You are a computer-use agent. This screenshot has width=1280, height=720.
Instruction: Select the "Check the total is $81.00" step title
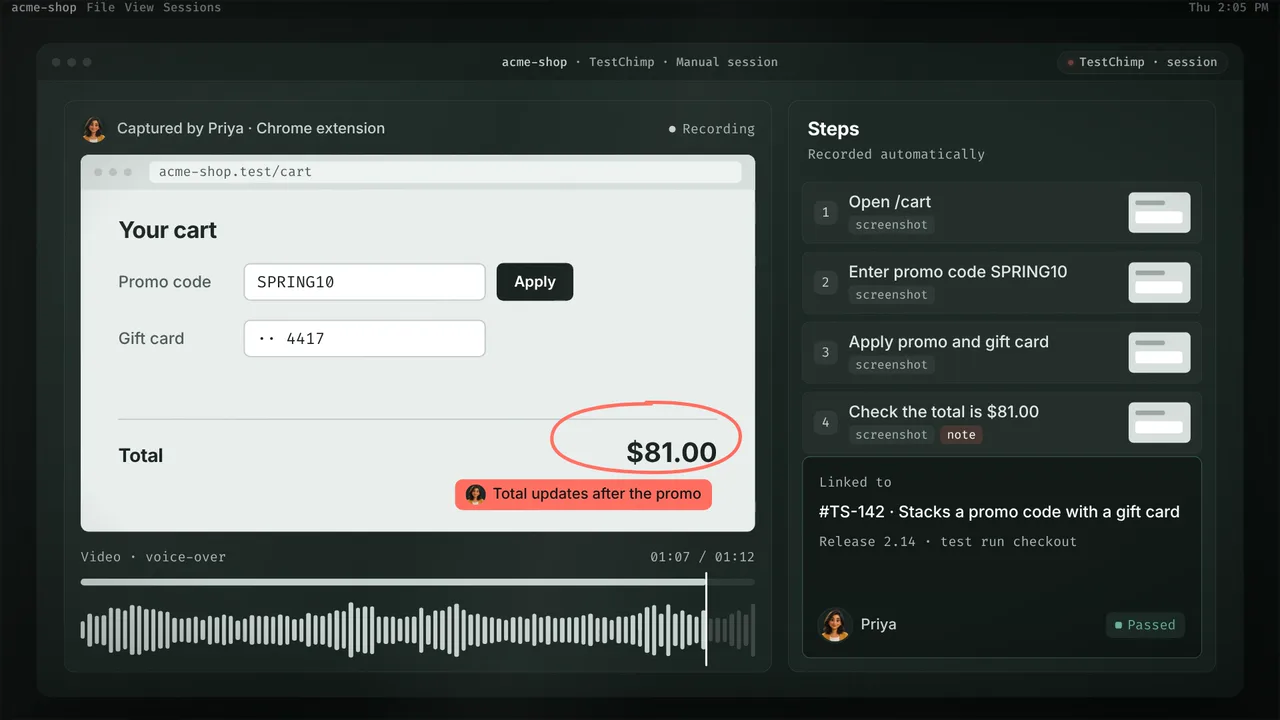[x=944, y=412]
